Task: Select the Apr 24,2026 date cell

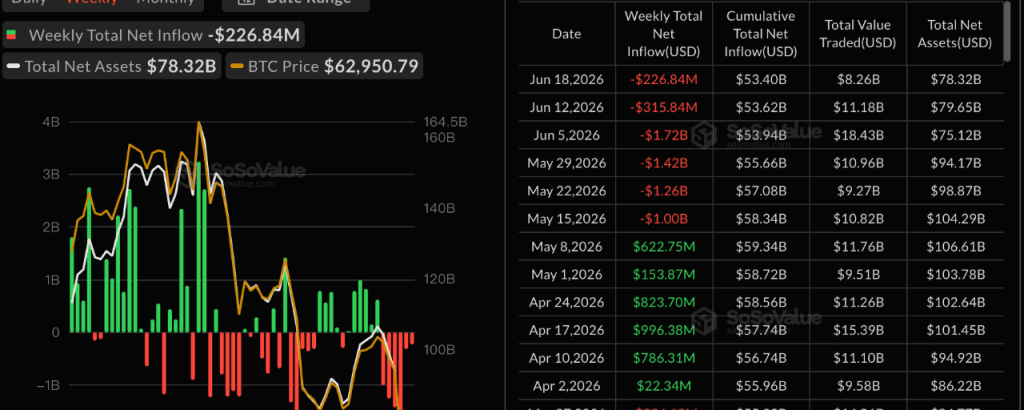Action: coord(567,302)
